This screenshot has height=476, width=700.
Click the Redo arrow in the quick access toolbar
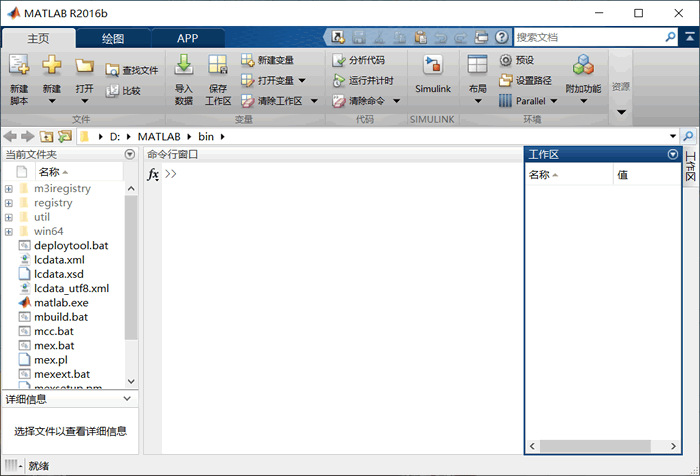460,38
